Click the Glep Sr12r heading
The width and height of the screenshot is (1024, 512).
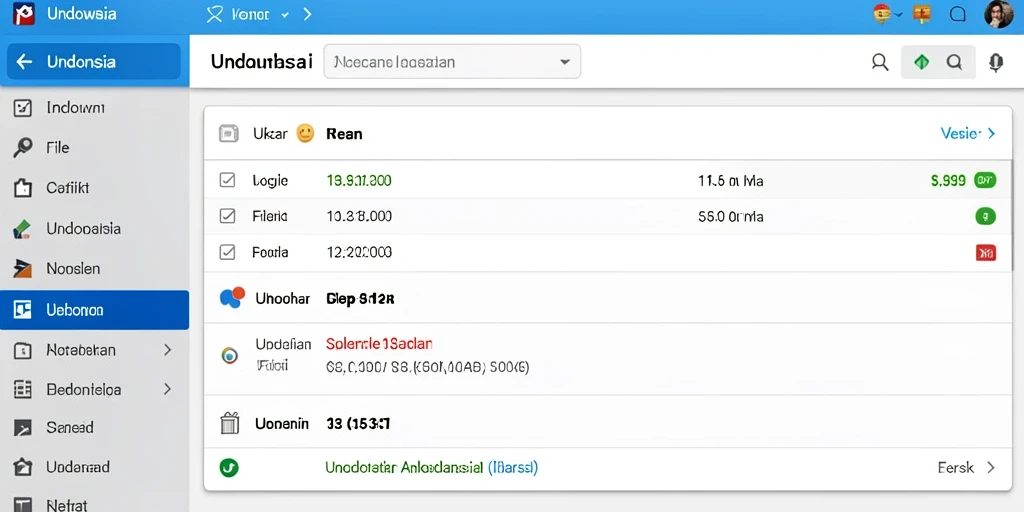360,299
